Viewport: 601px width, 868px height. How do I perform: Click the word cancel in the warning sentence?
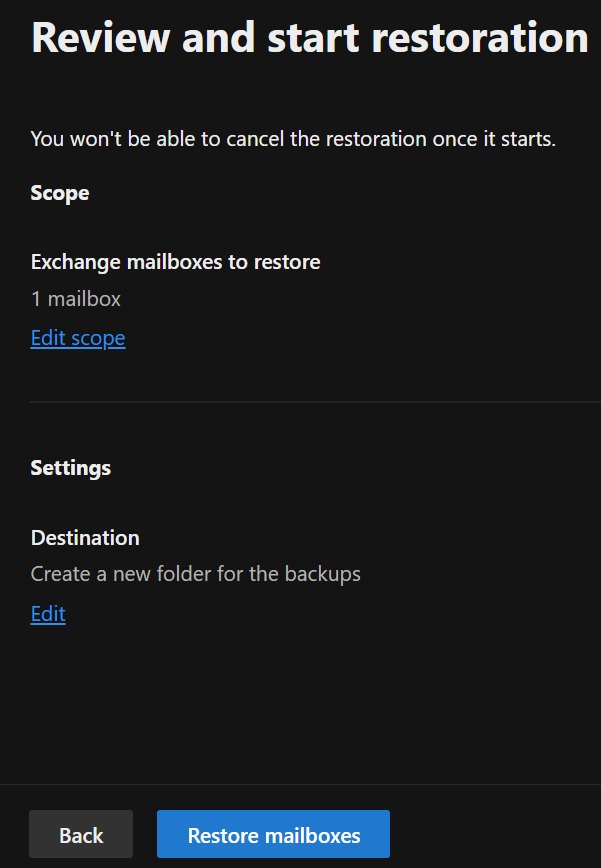pyautogui.click(x=256, y=138)
